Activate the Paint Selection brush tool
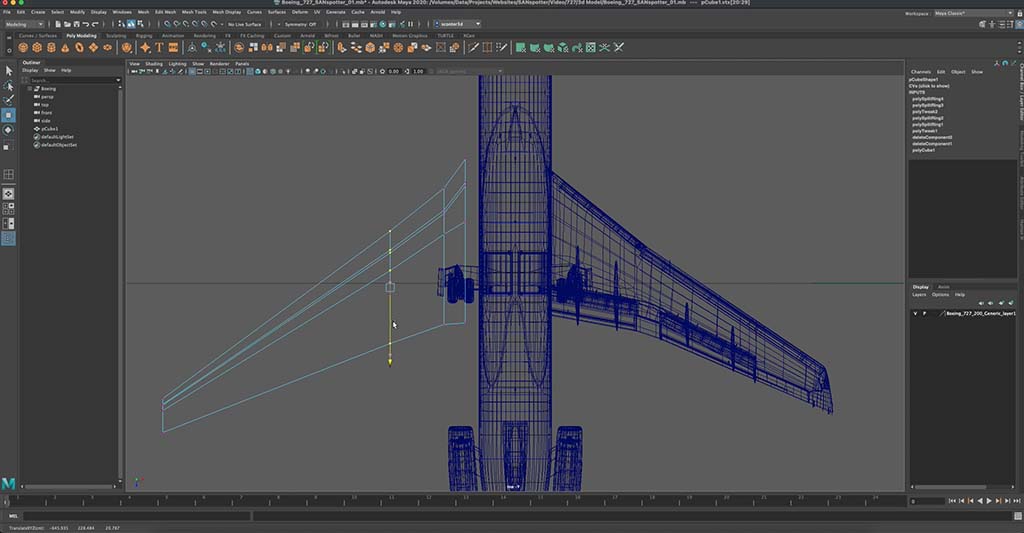Viewport: 1024px width, 533px height. pyautogui.click(x=8, y=100)
